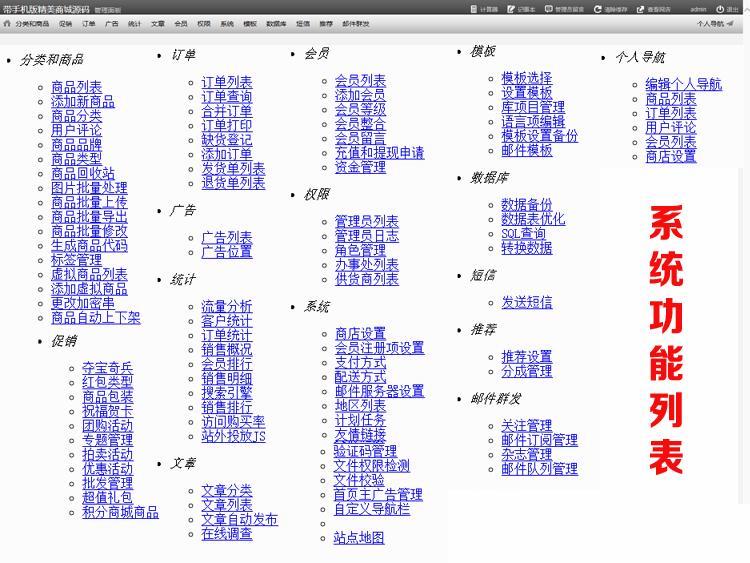Open the 支付方式 link
Viewport: 750px width, 563px height.
click(x=360, y=363)
